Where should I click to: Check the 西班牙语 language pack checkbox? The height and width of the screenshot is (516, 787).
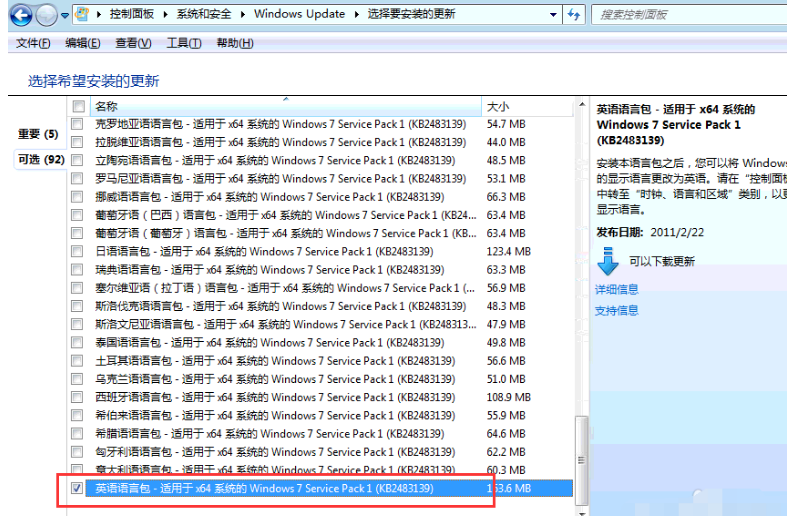pyautogui.click(x=77, y=397)
